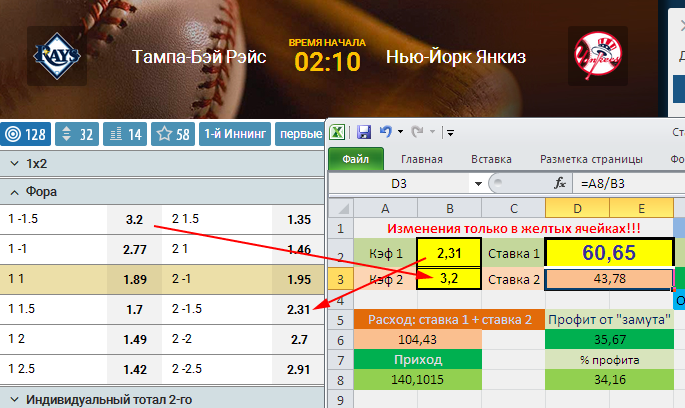
Task: Pick handicap 1 -1 odds 2.77
Action: click(x=134, y=249)
